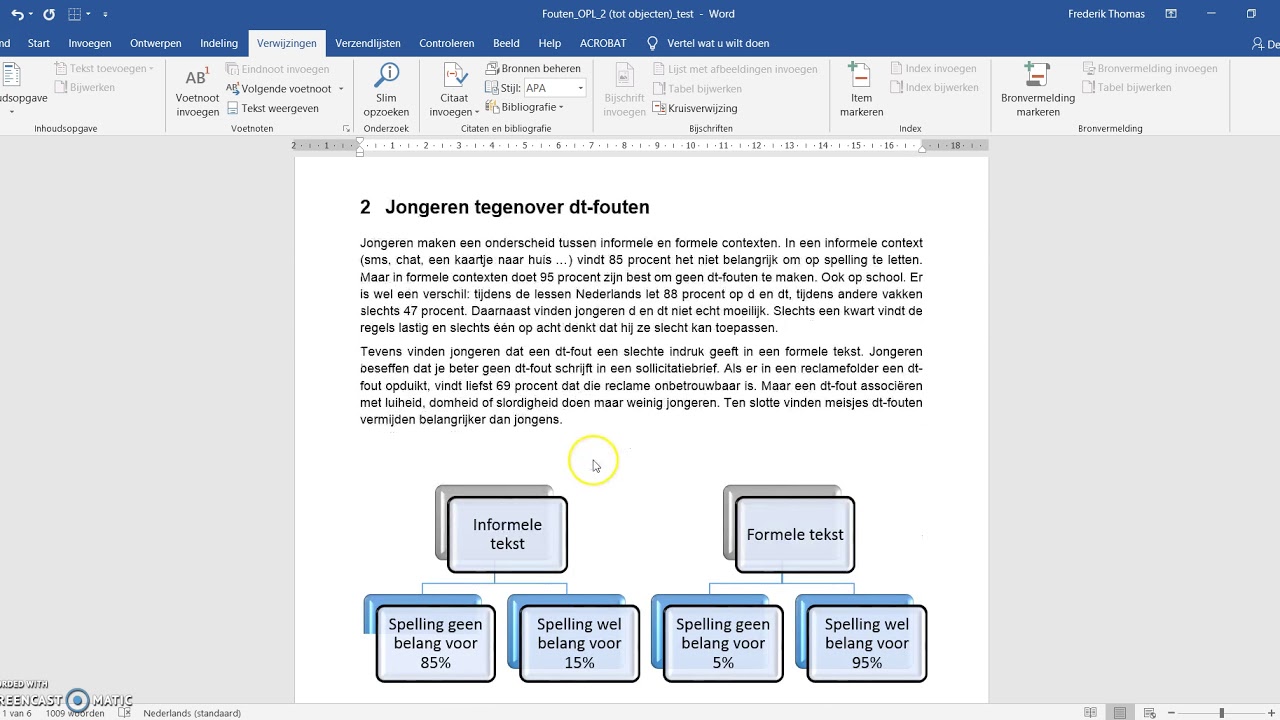The width and height of the screenshot is (1280, 720).
Task: Click Bronvermelding markeren icon
Action: click(x=1037, y=76)
